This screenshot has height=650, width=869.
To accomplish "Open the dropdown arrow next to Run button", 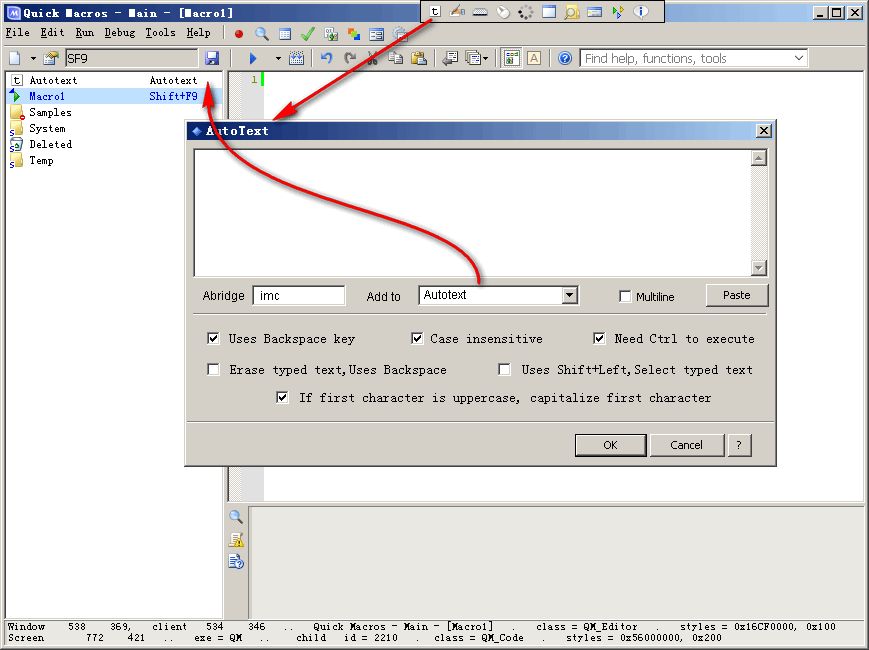I will tap(278, 59).
